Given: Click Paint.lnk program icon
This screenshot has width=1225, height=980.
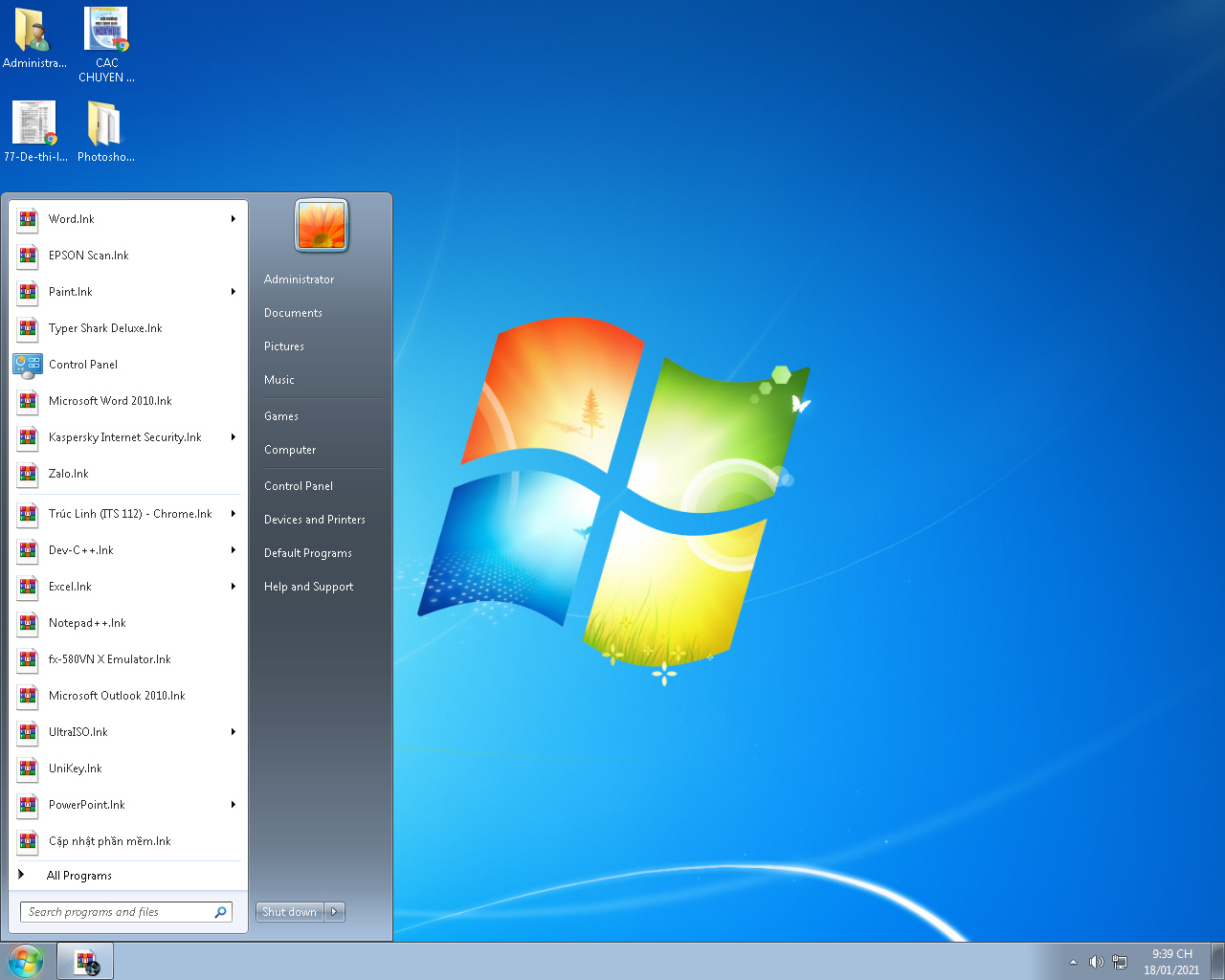Looking at the screenshot, I should coord(28,292).
